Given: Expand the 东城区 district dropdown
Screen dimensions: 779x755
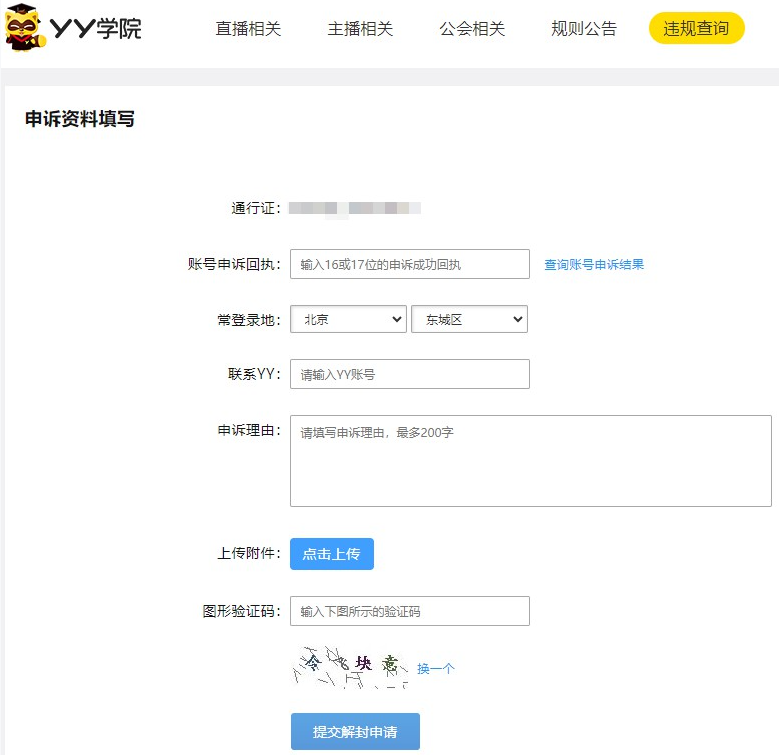Looking at the screenshot, I should coord(469,319).
